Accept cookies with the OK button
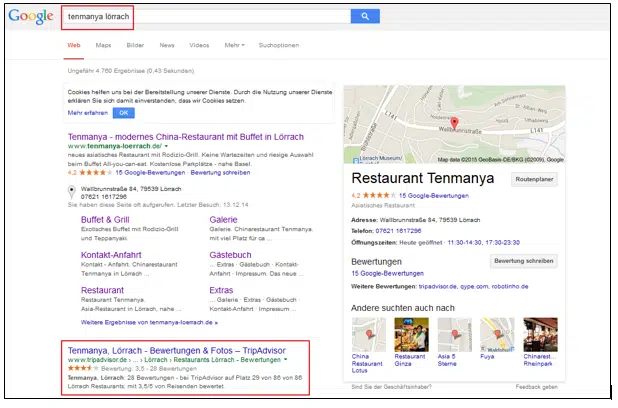This screenshot has width=618, height=408. (123, 113)
